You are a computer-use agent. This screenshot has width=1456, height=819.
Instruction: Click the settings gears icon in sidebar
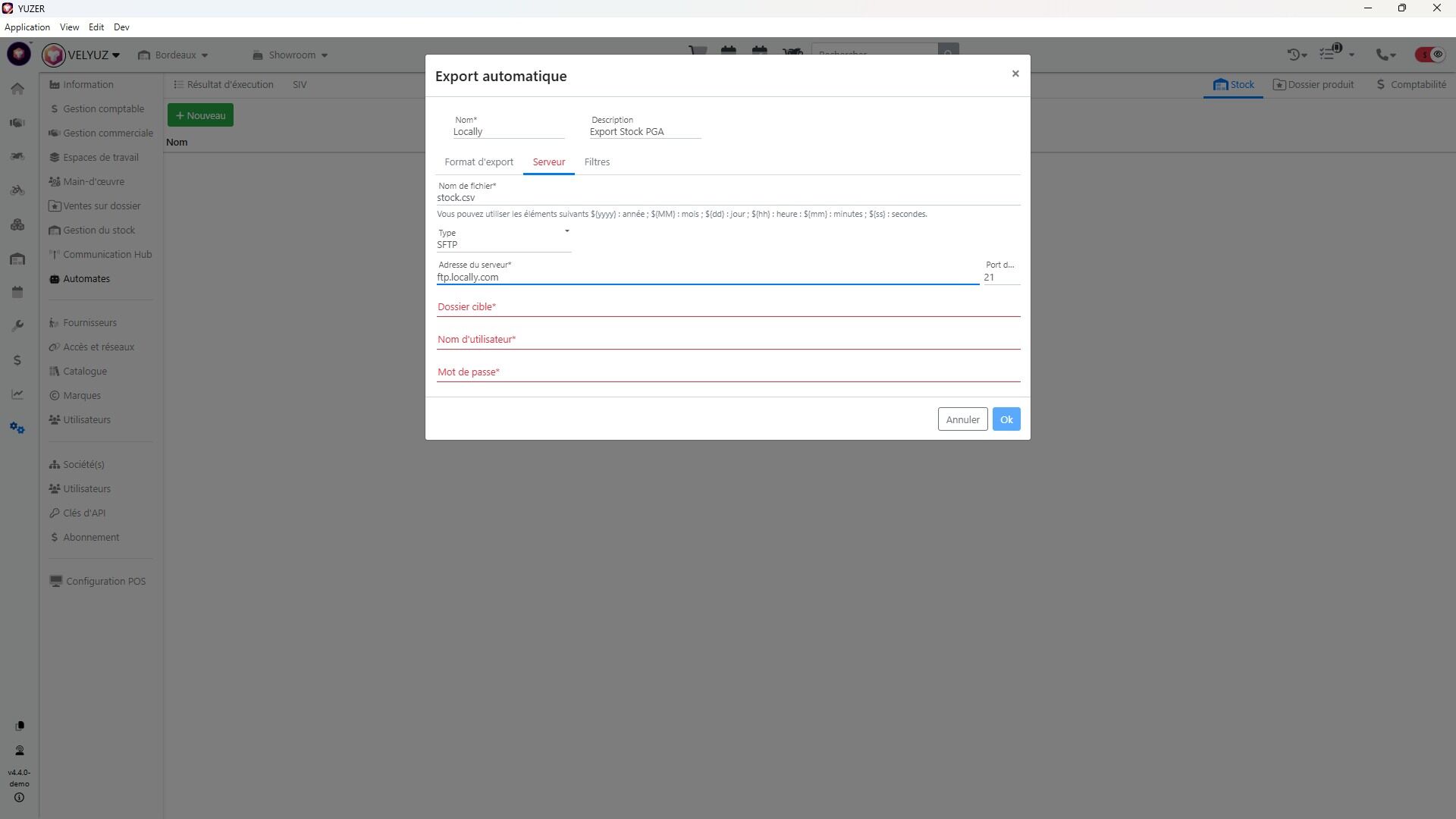[17, 428]
